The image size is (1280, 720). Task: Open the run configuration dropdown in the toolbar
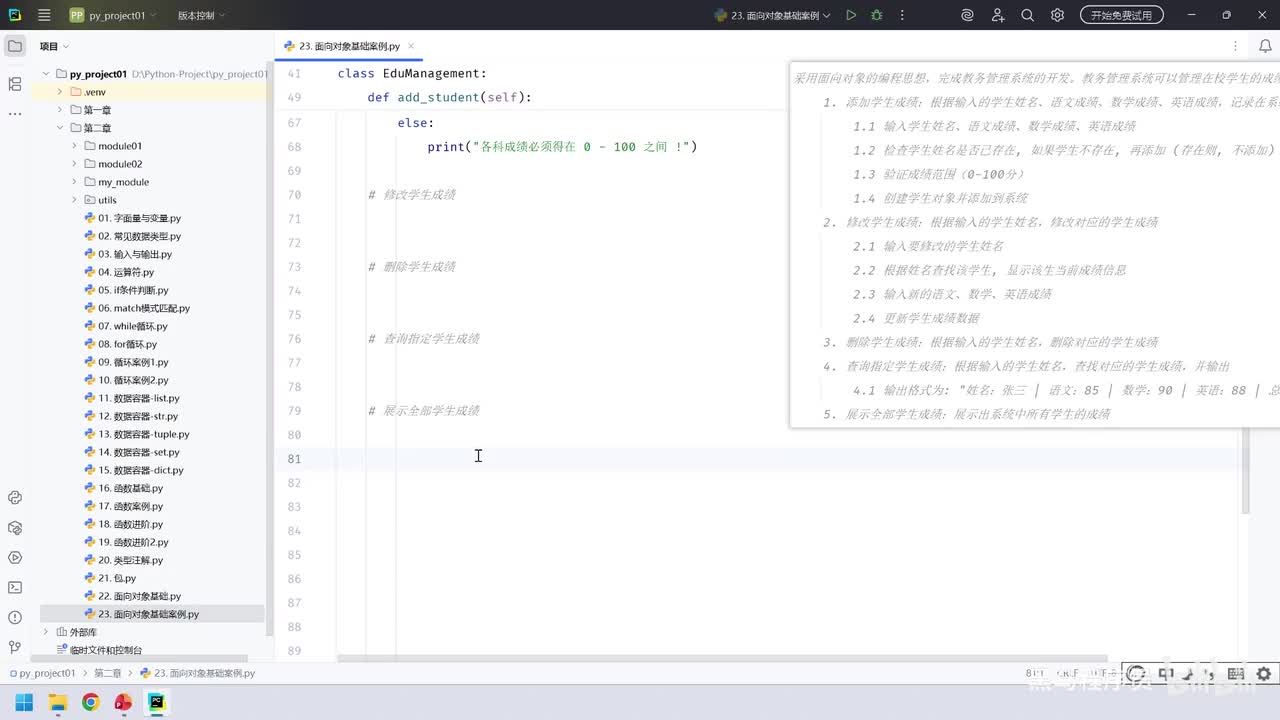(774, 15)
